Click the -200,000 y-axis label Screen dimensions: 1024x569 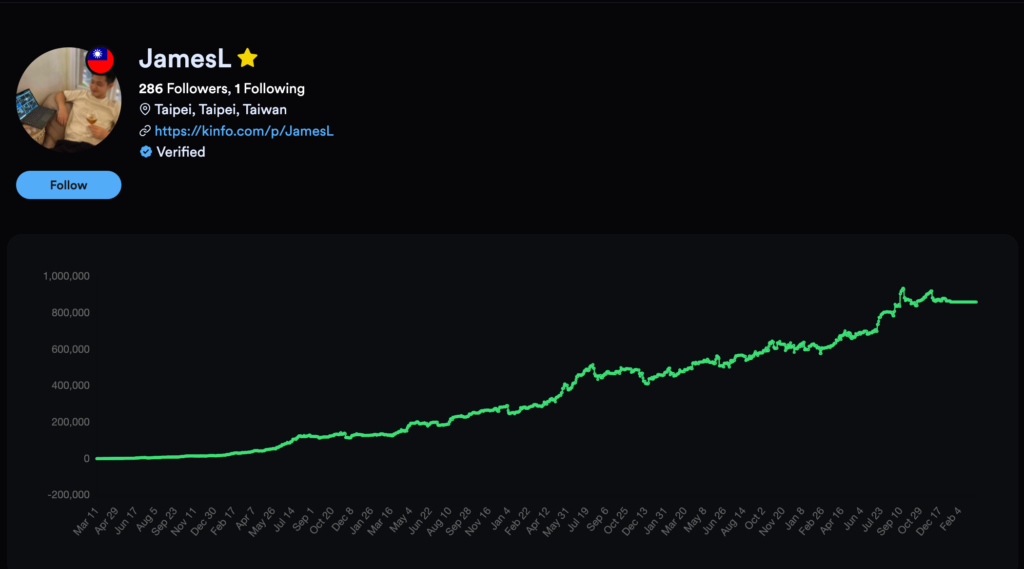coord(67,495)
